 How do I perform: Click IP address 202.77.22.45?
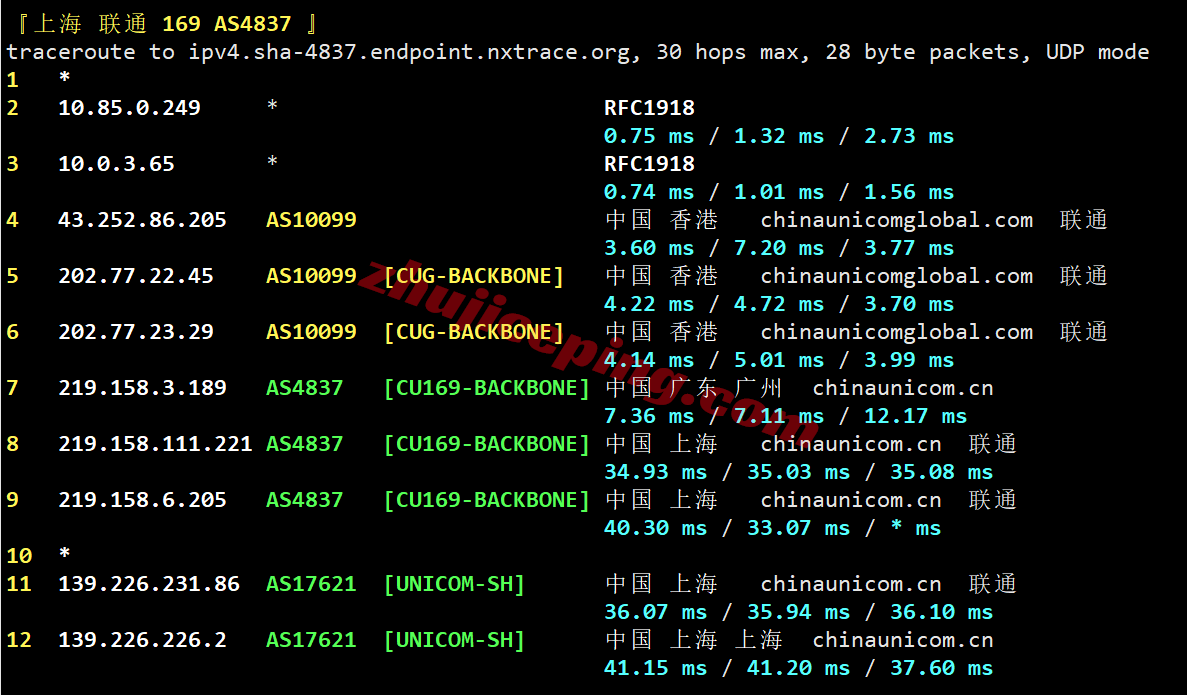pyautogui.click(x=136, y=276)
